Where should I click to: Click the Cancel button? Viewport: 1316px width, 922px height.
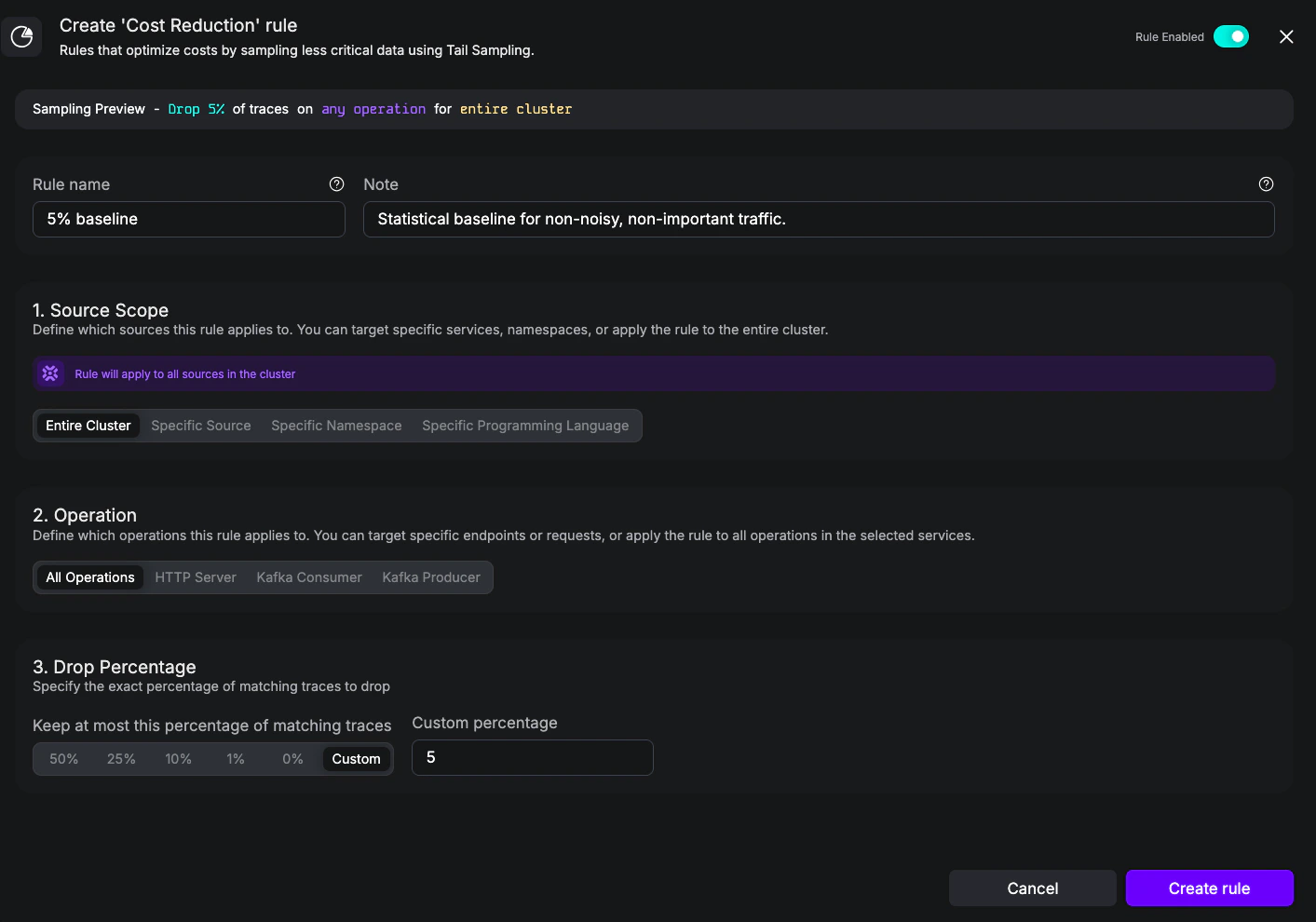pos(1033,888)
